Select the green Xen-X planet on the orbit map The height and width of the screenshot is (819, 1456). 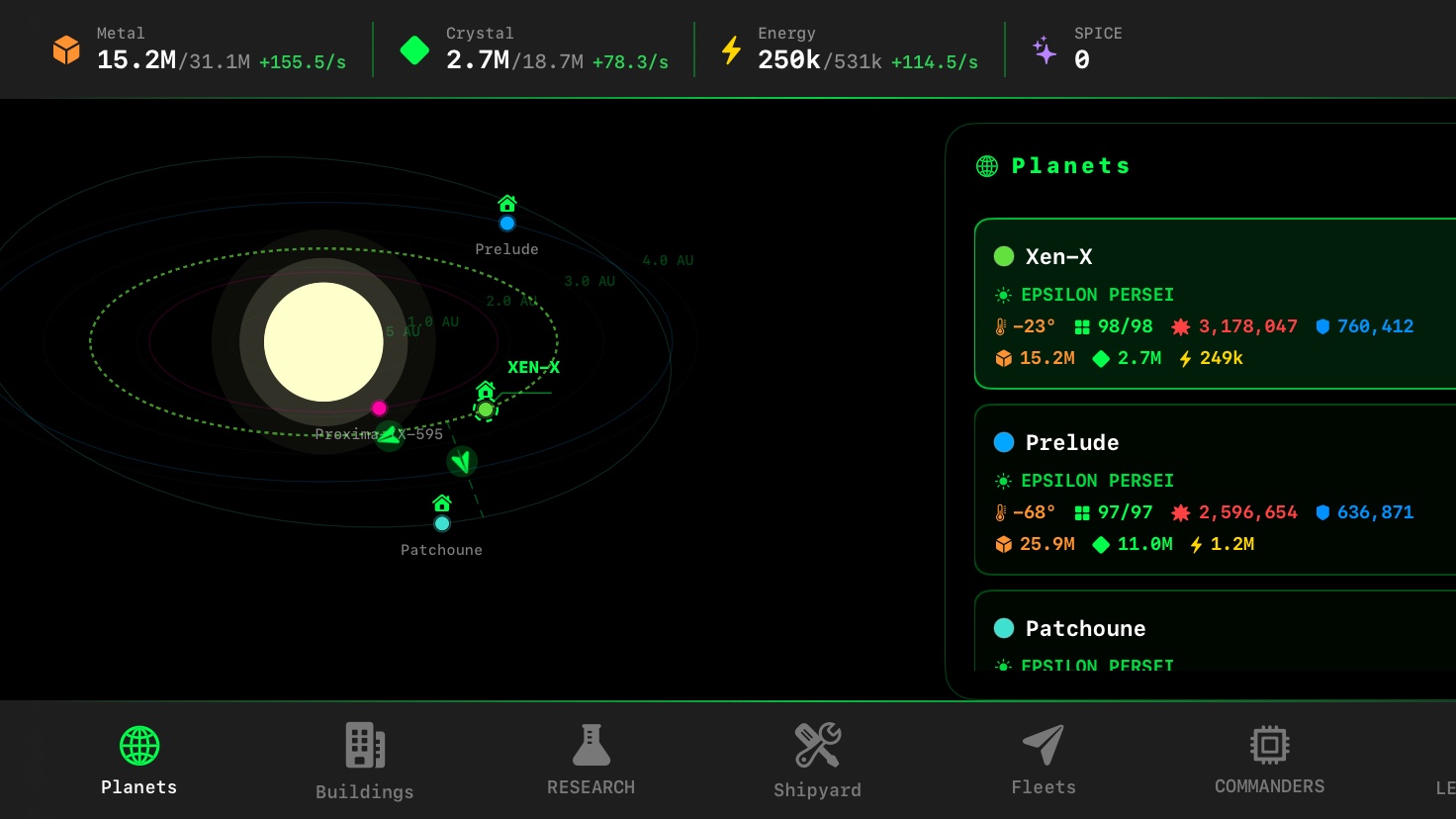tap(486, 409)
